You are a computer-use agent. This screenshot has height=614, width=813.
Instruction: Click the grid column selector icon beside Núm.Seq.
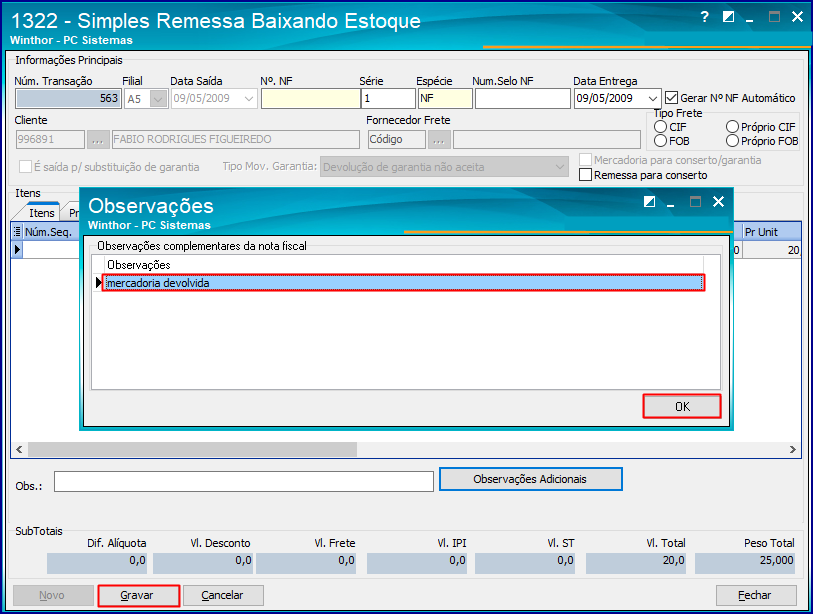(17, 232)
